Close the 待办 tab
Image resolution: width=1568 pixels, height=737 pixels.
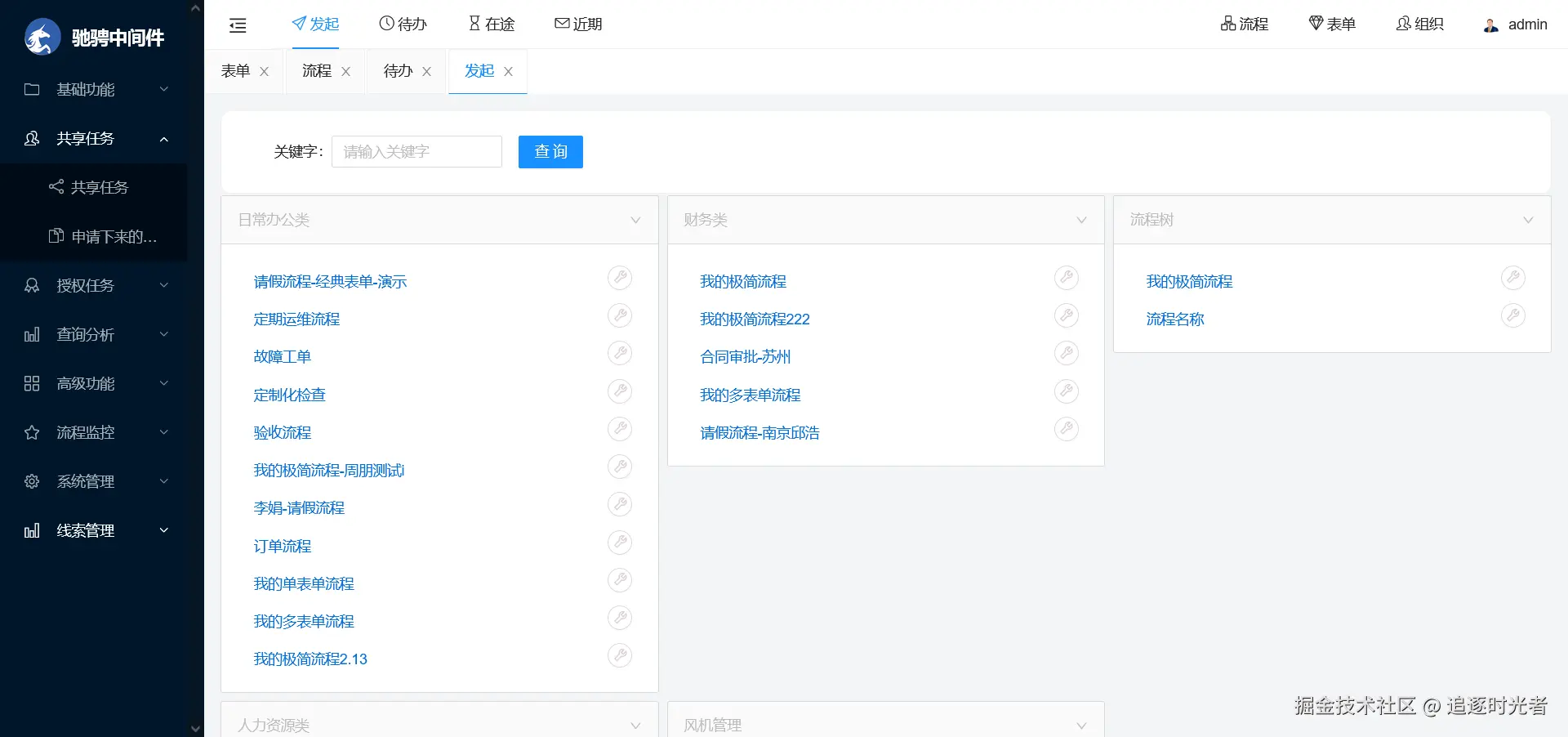tap(426, 72)
